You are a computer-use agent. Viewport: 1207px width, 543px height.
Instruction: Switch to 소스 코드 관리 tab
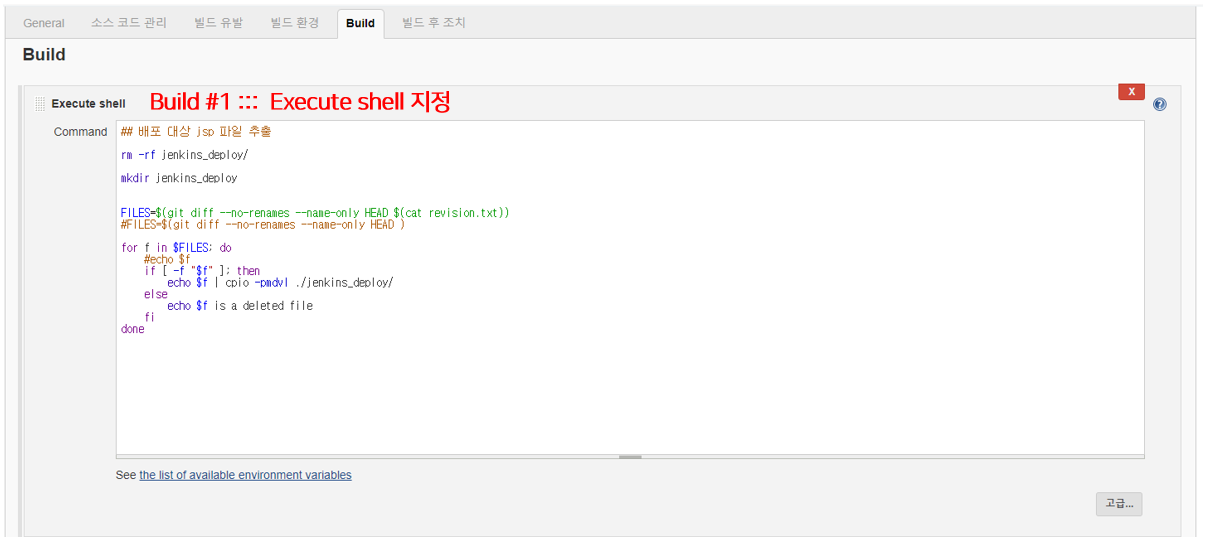129,23
